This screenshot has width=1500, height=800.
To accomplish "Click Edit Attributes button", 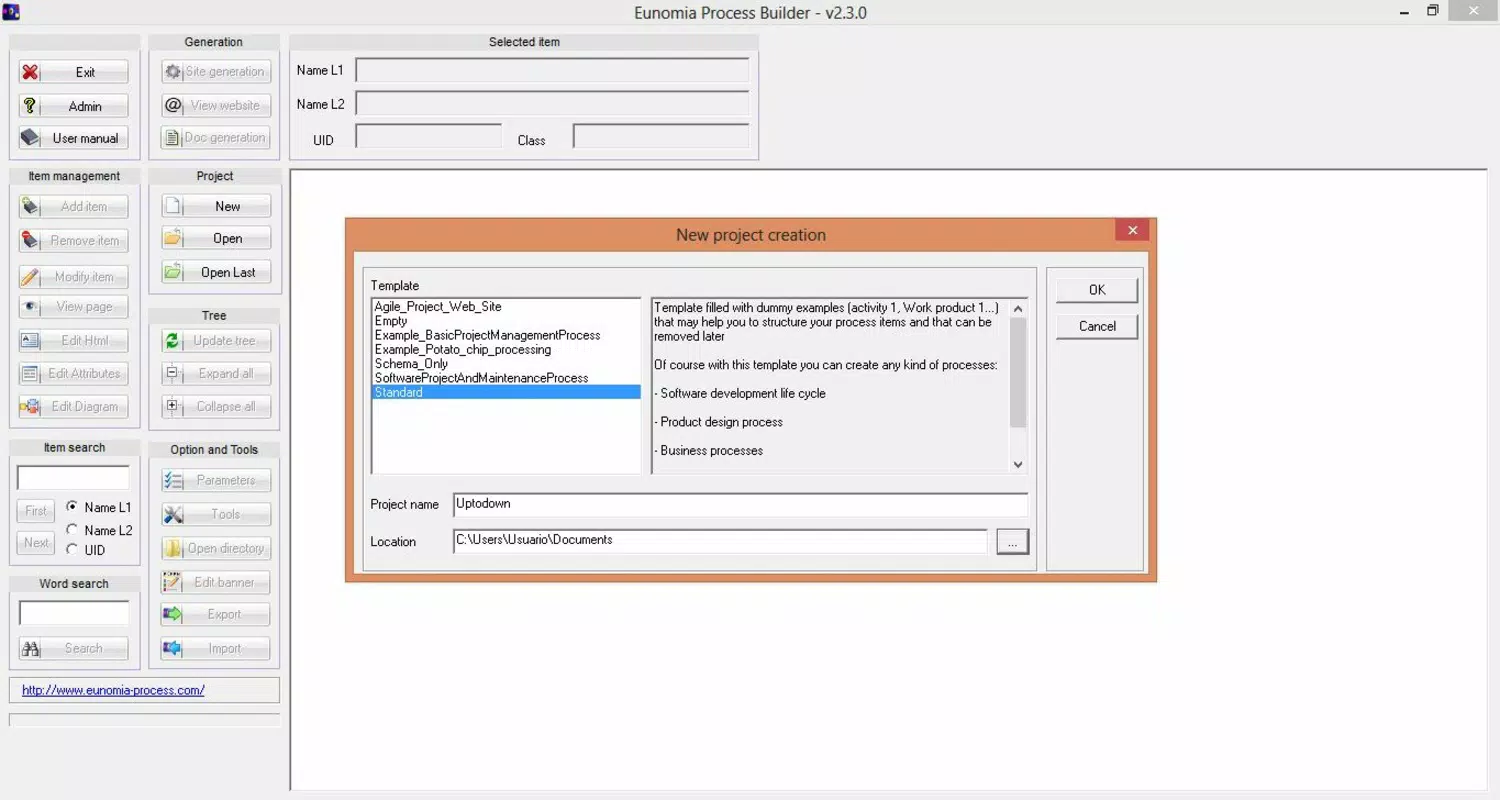I will 74,374.
